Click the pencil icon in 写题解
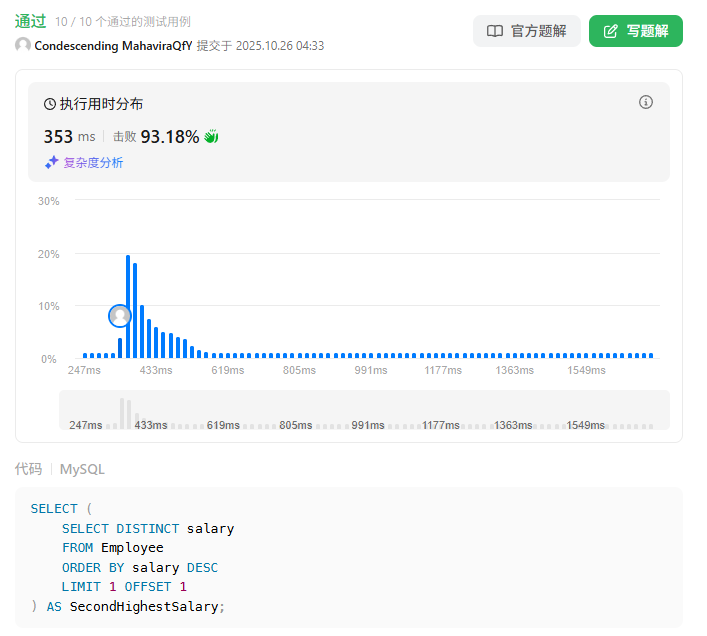 (611, 31)
